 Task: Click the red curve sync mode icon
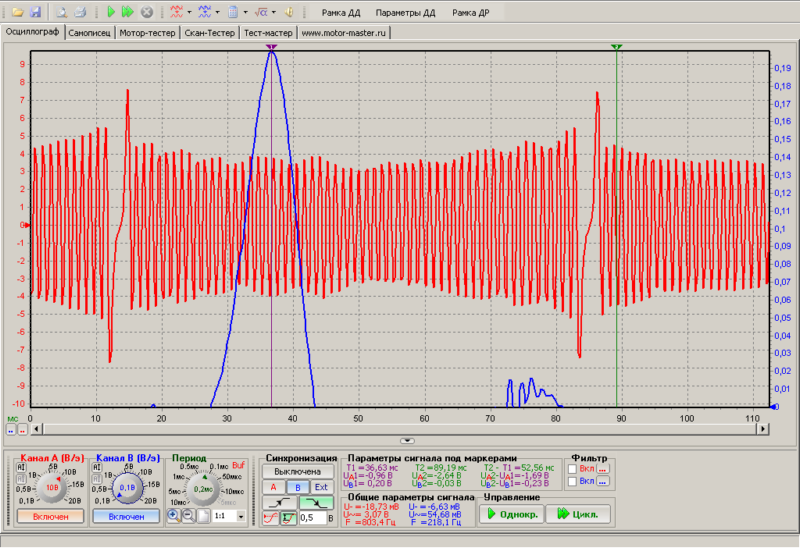click(271, 518)
